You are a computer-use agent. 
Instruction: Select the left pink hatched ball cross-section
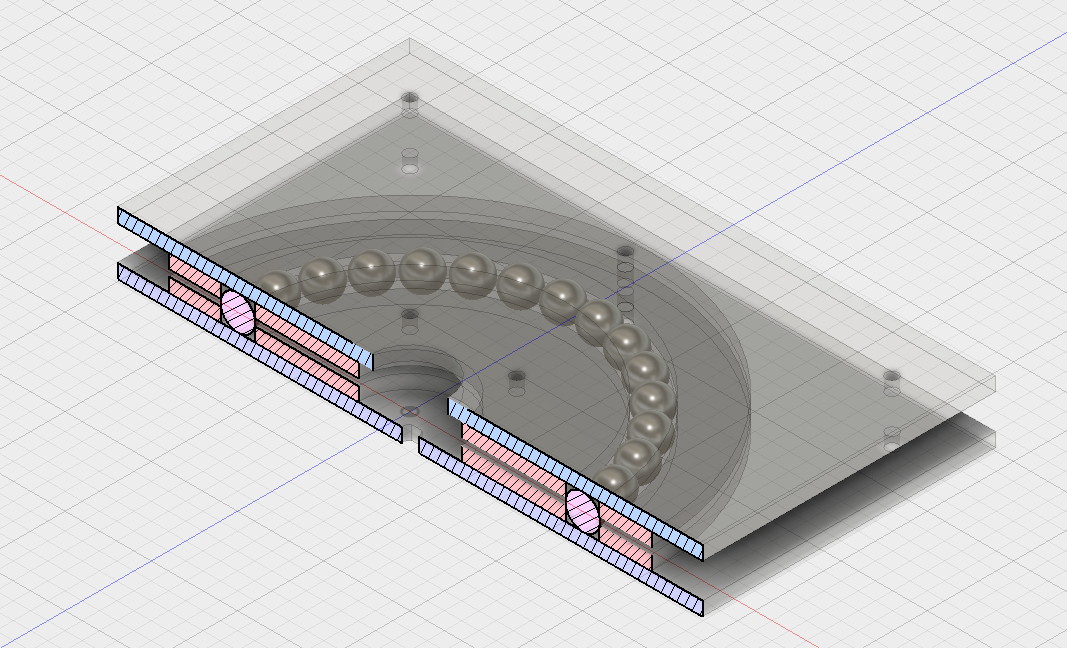click(237, 312)
